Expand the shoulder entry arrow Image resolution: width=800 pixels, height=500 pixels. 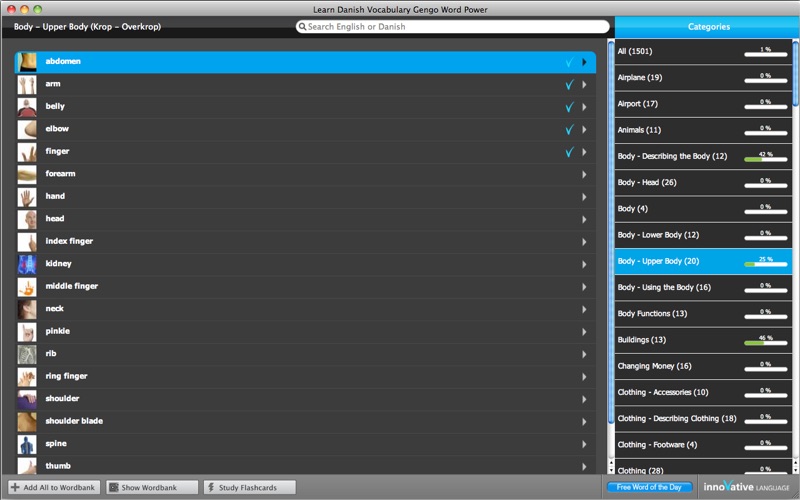tap(584, 399)
